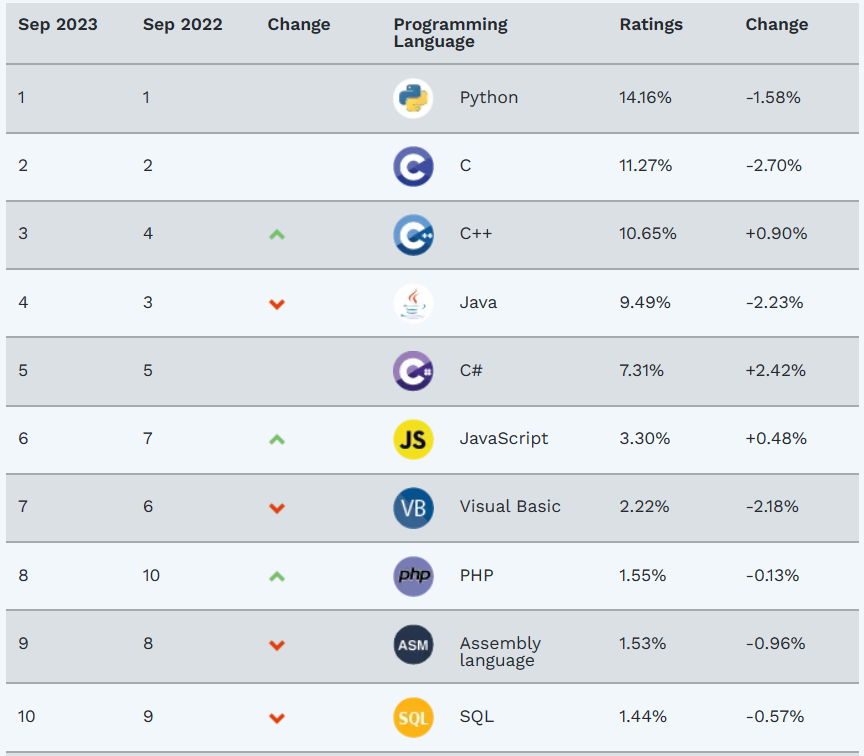
Task: Click the orange SQL logo icon
Action: [x=413, y=717]
